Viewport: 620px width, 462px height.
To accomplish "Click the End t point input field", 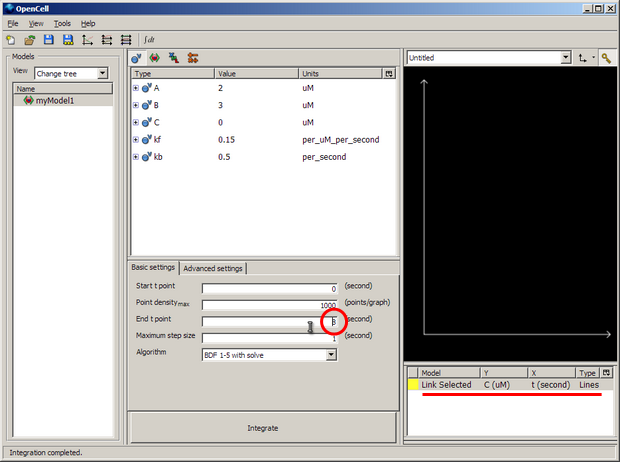I will click(269, 321).
